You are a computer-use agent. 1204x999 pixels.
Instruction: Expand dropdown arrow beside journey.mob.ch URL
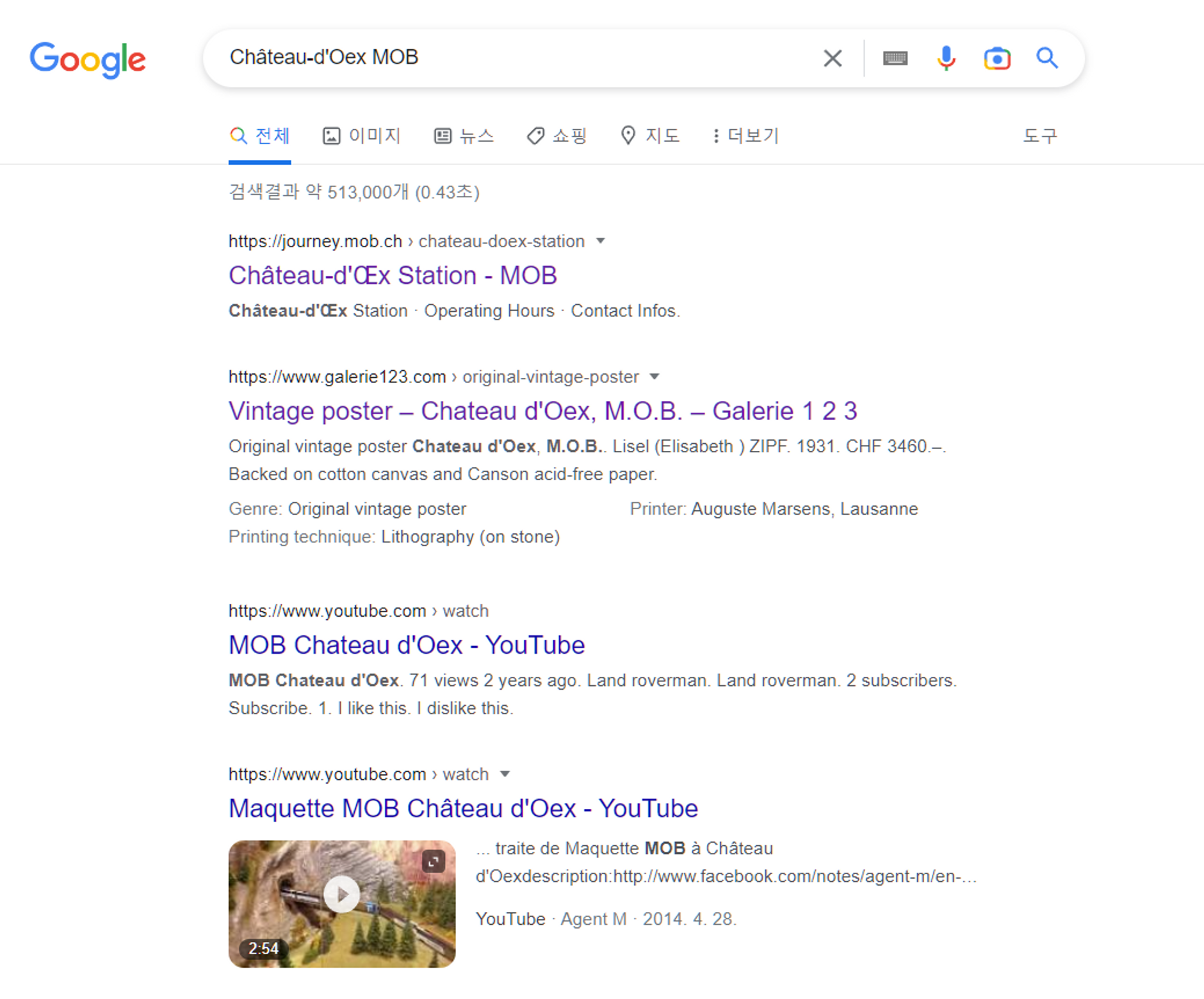600,241
